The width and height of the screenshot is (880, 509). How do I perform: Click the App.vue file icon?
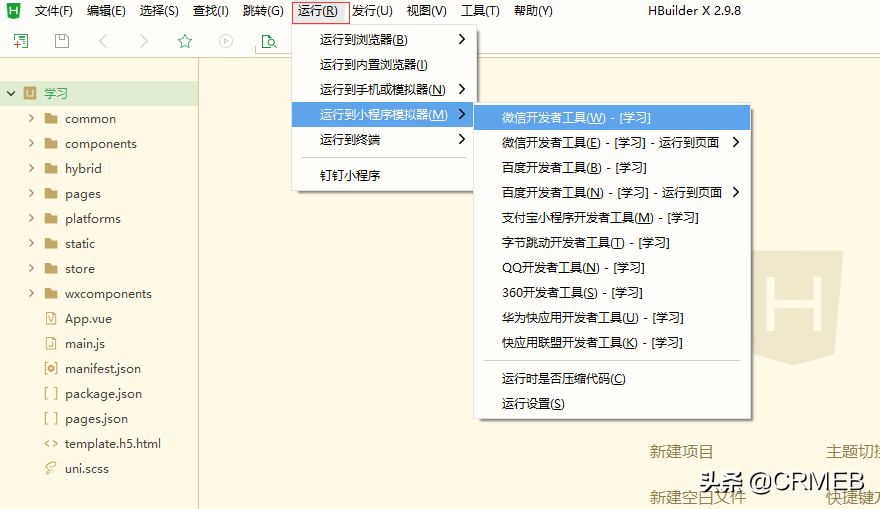coord(51,318)
